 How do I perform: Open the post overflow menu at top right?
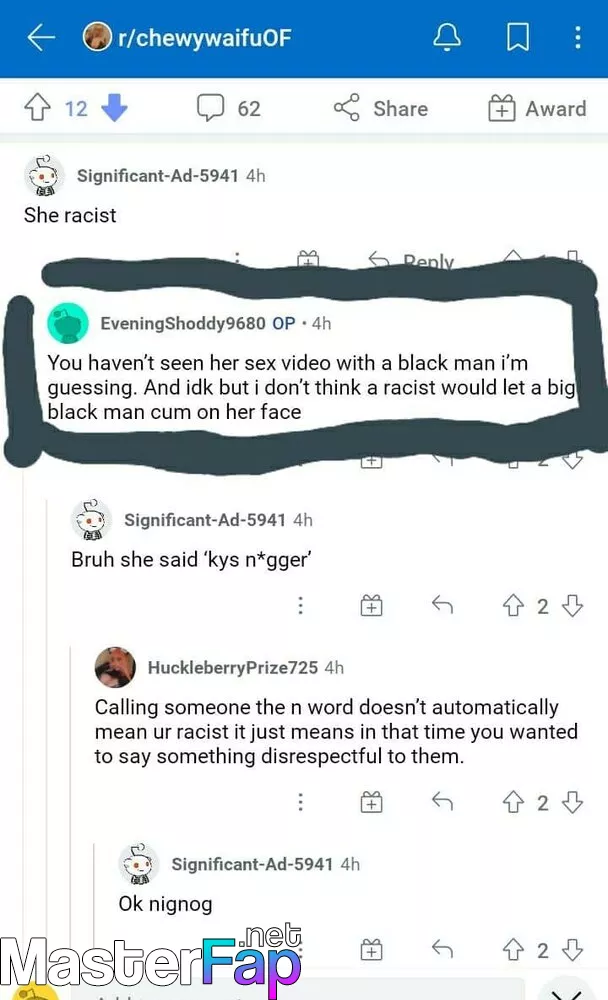point(577,38)
